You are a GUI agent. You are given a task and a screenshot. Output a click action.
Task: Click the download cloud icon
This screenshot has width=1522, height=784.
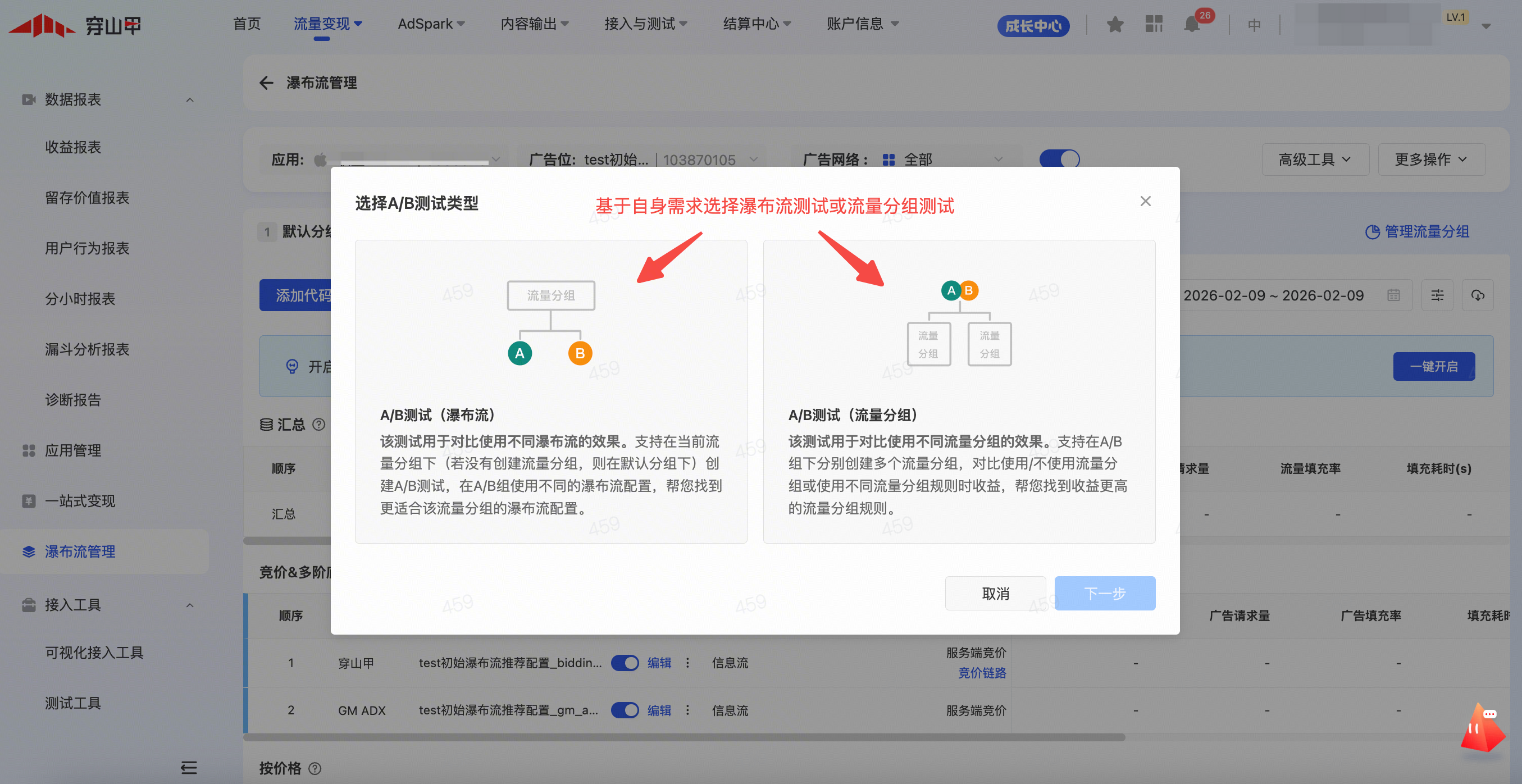[x=1477, y=295]
